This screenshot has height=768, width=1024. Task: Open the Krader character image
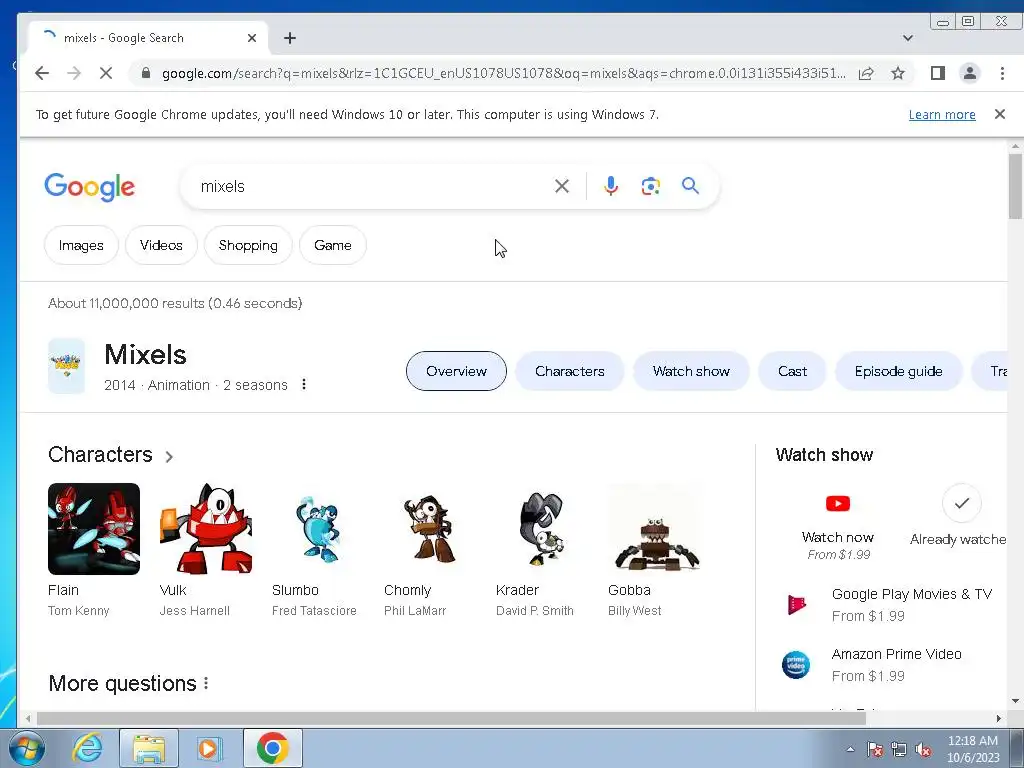(542, 529)
